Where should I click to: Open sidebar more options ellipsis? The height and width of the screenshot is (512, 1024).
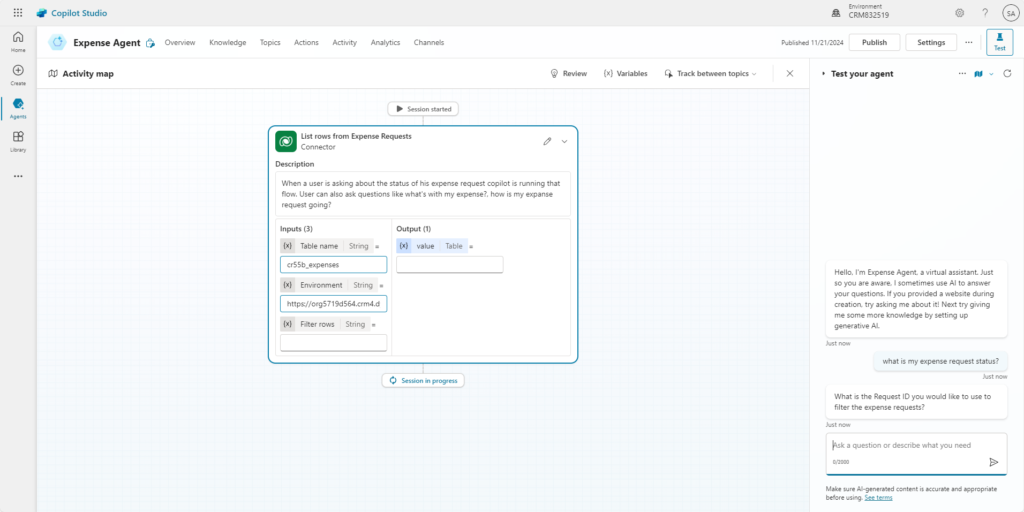18,176
